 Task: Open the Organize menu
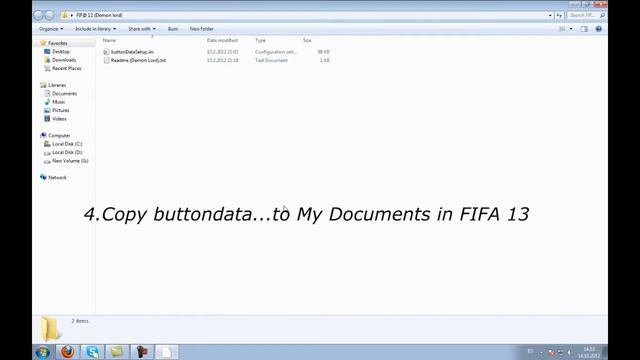coord(51,29)
